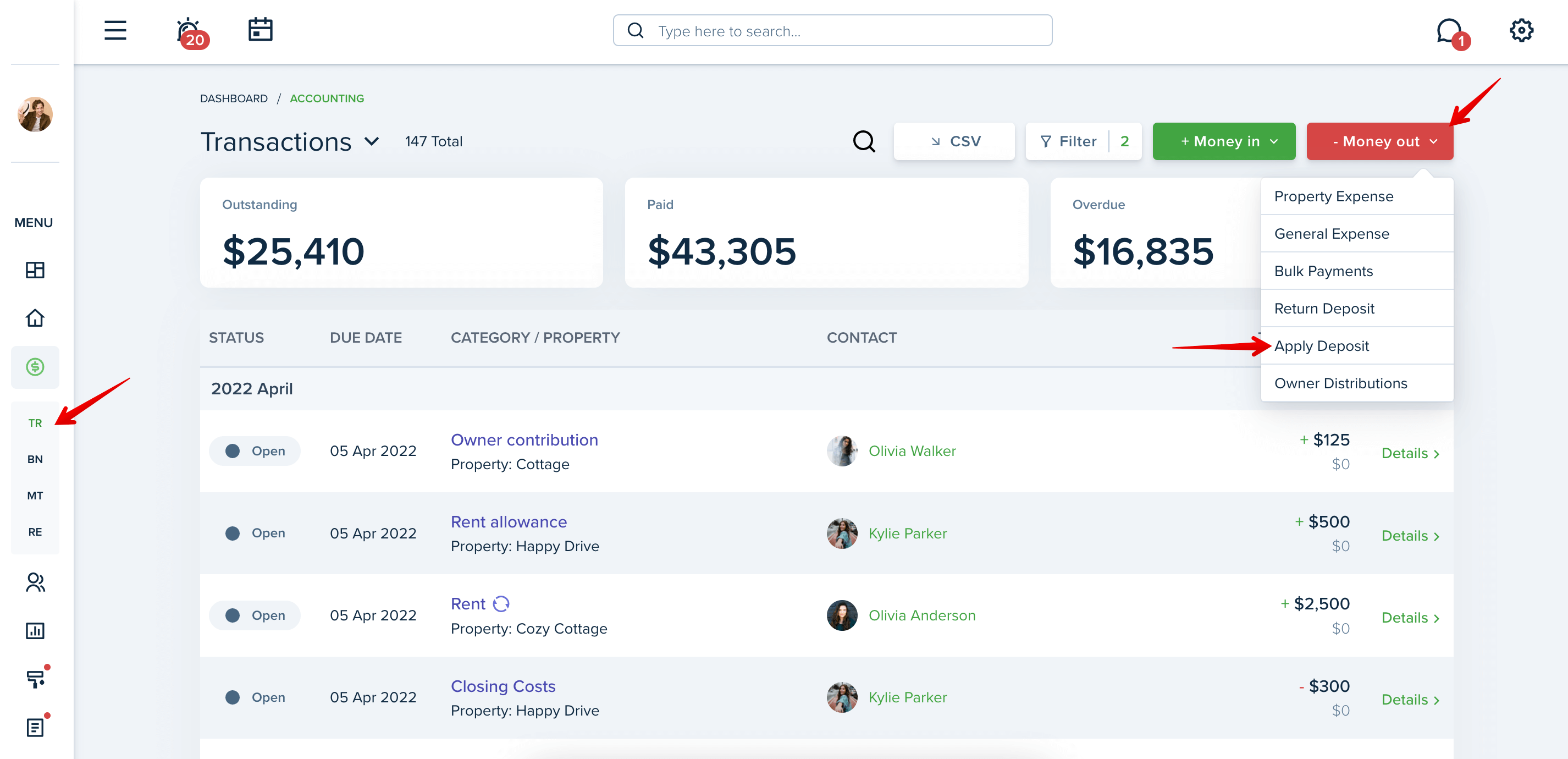Choose Owner Distributions from menu
Image resolution: width=1568 pixels, height=759 pixels.
[x=1357, y=383]
